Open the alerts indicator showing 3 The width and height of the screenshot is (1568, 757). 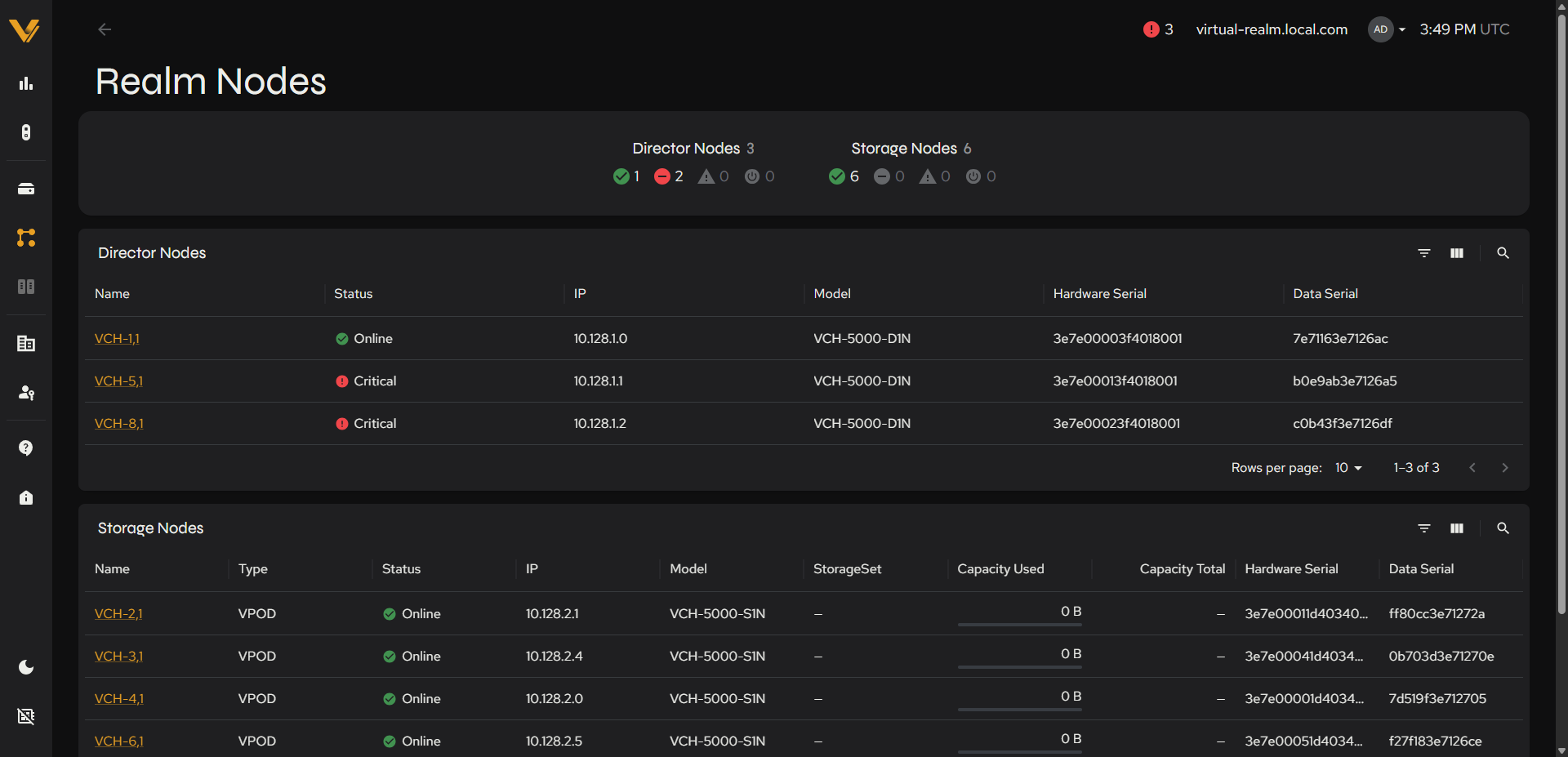(1158, 29)
